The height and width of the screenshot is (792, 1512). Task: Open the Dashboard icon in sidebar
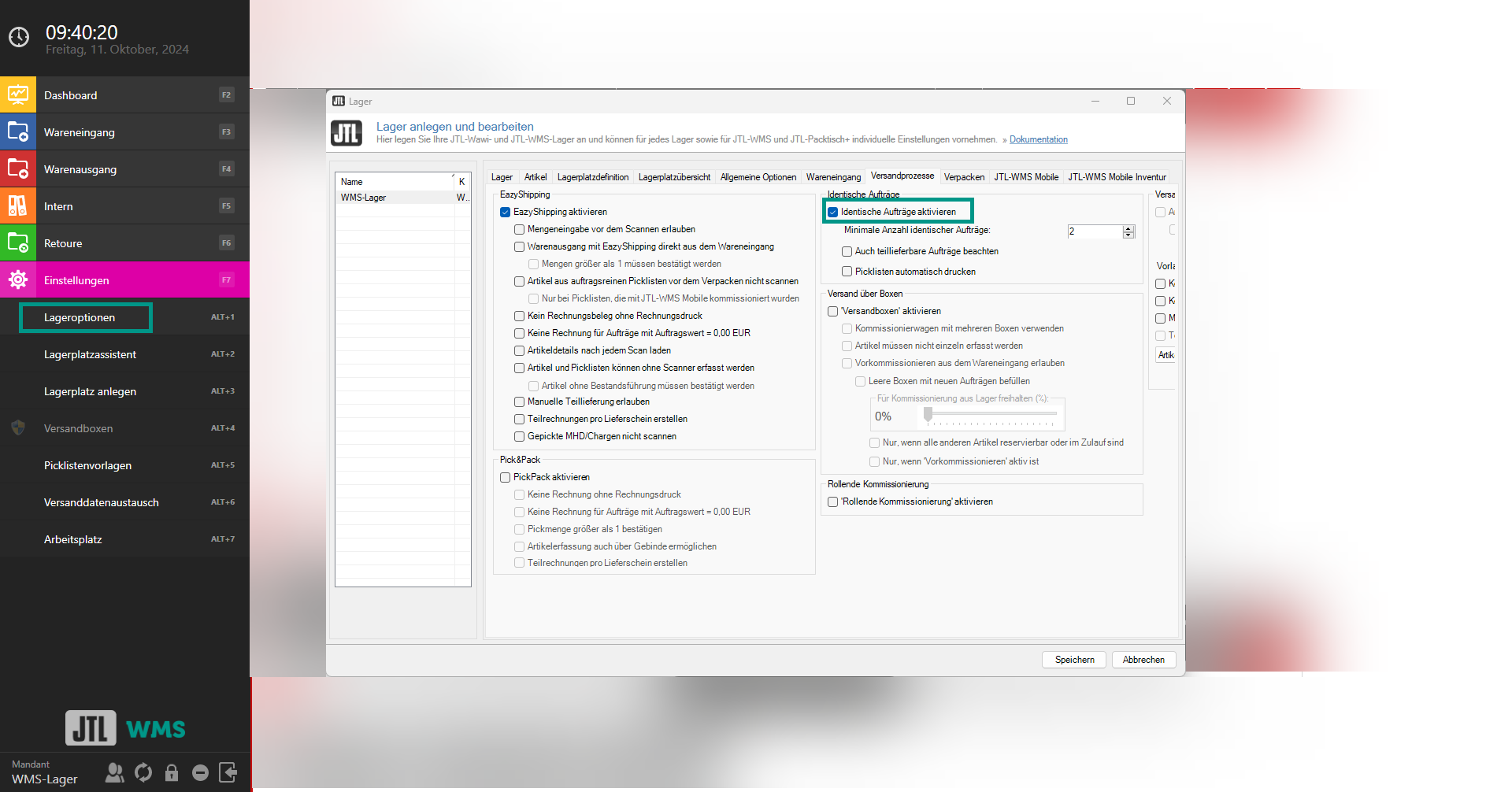[18, 95]
